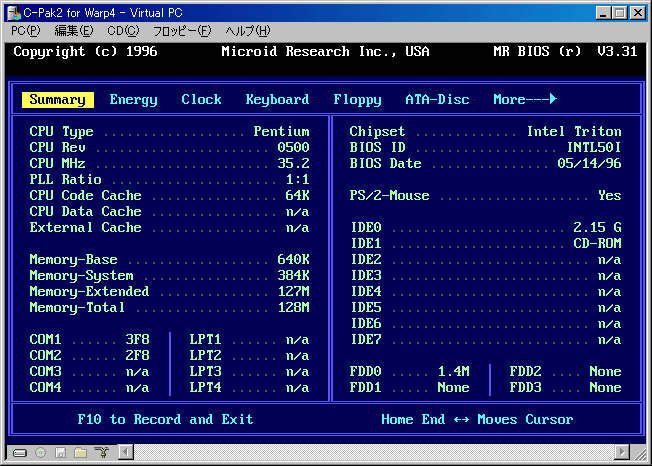Click the network adapter status icon
The height and width of the screenshot is (466, 652).
click(x=101, y=452)
